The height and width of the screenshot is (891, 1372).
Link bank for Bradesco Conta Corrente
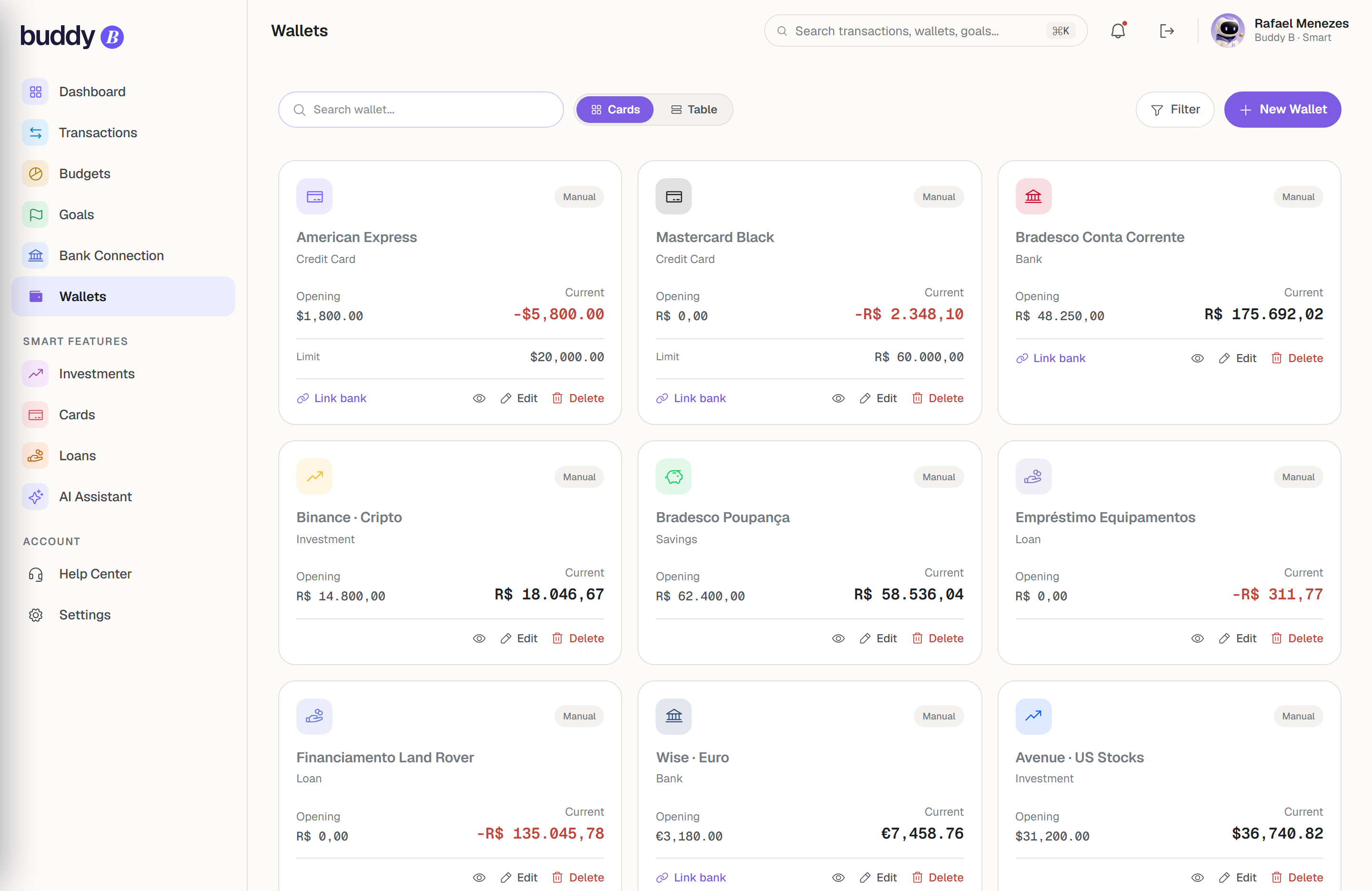pos(1050,358)
